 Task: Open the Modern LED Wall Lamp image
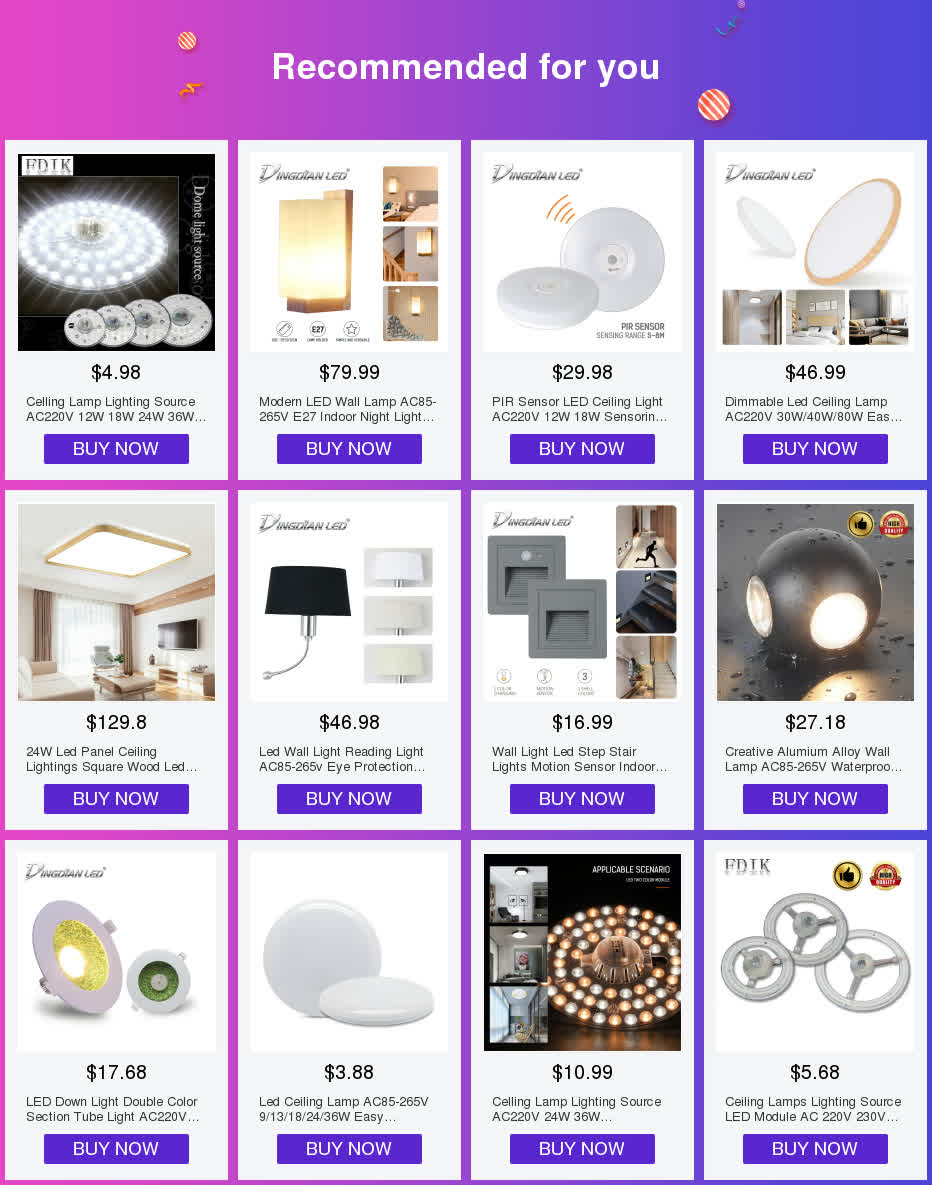coord(348,252)
